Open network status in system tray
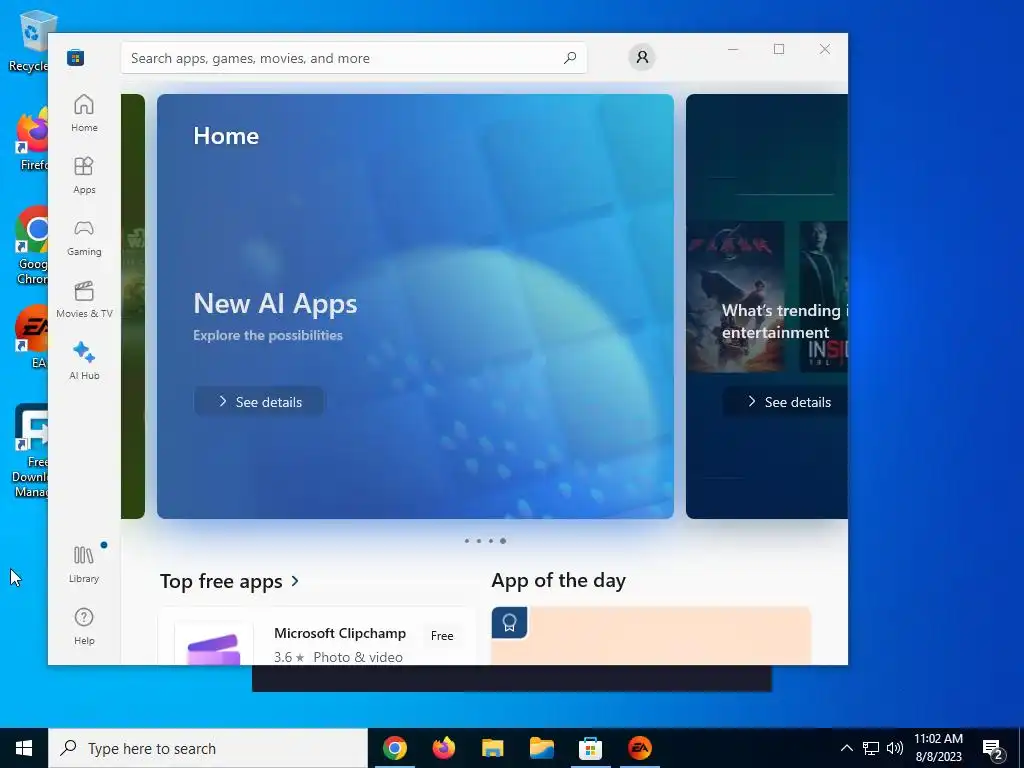Viewport: 1024px width, 768px height. 871,748
